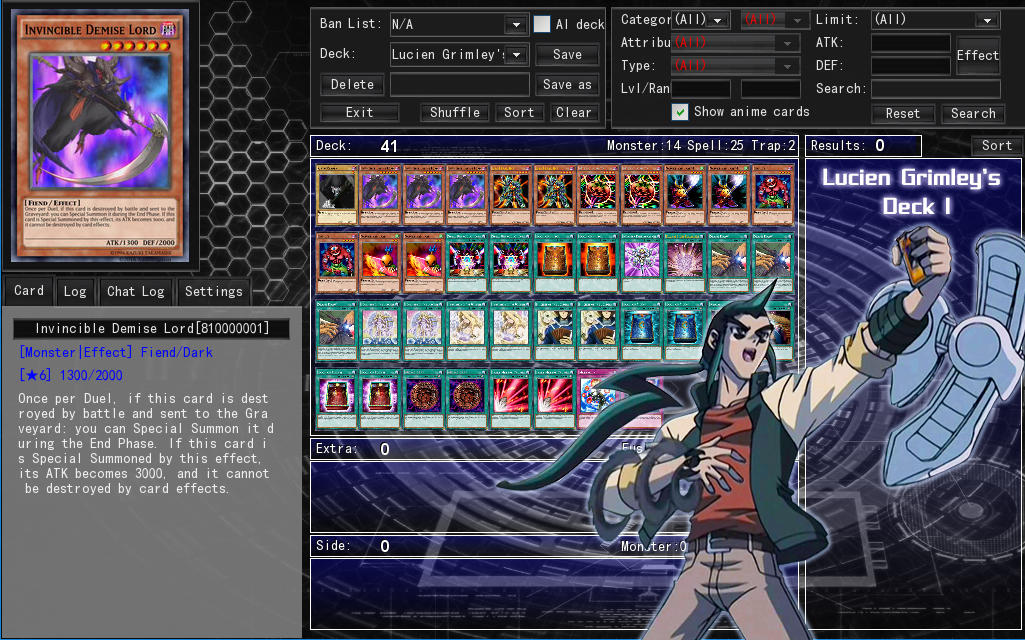Click the [★6] 1300/2000 stats line

71,375
